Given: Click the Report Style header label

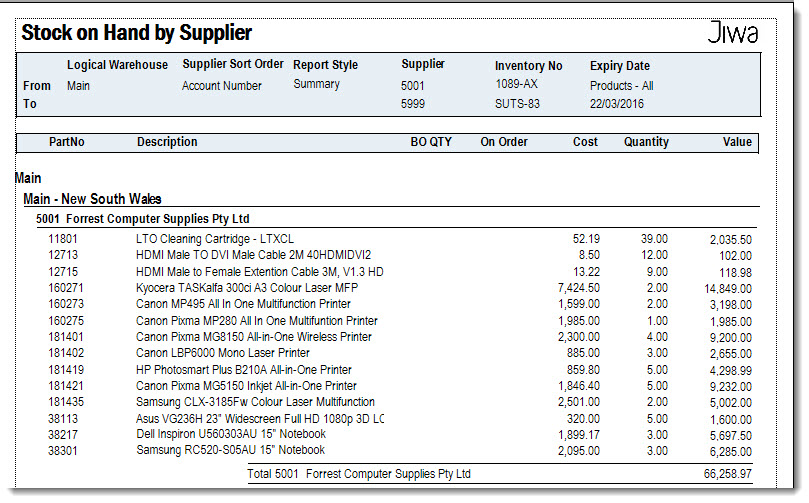Looking at the screenshot, I should click(326, 65).
